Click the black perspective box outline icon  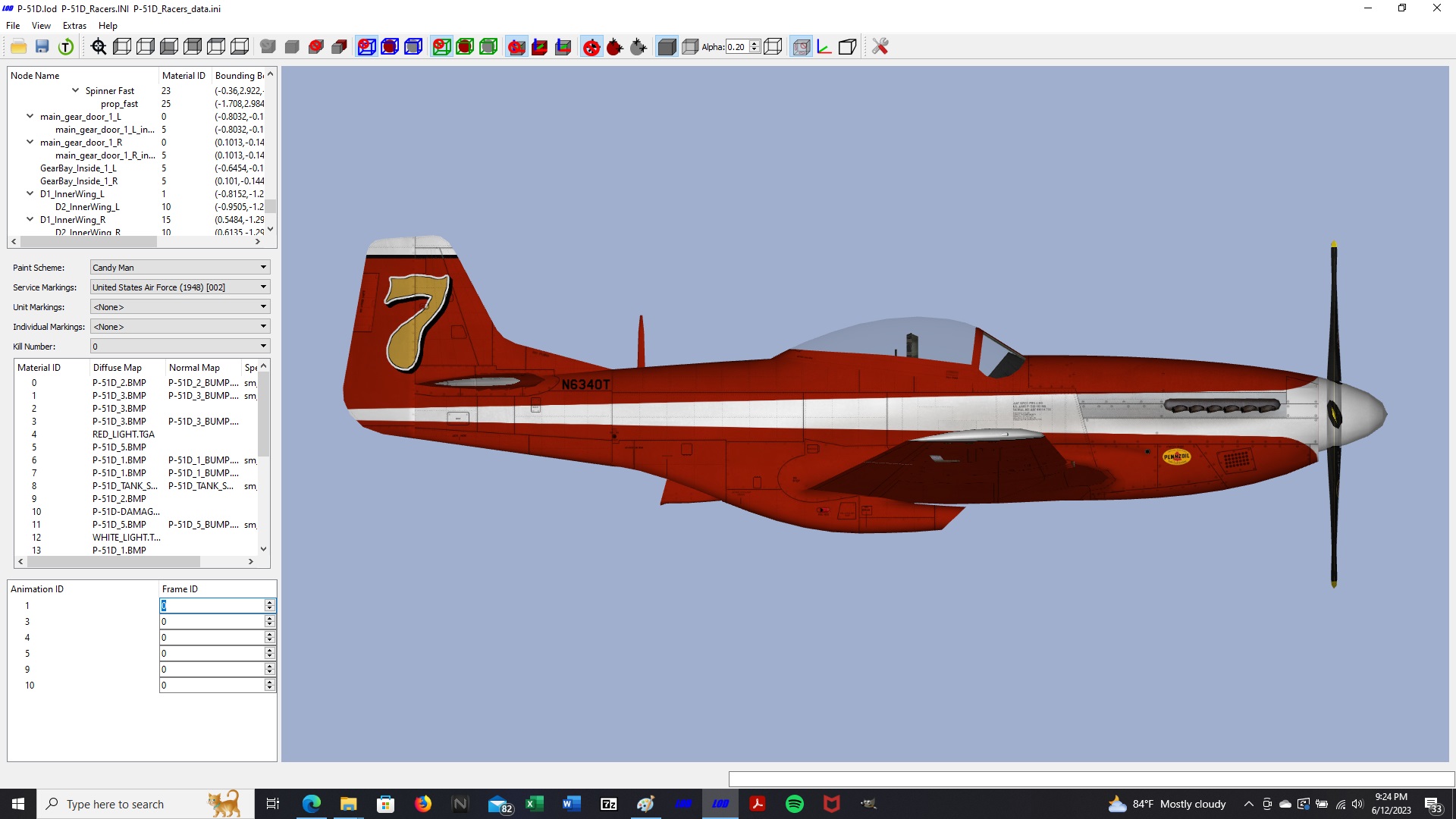tap(848, 47)
